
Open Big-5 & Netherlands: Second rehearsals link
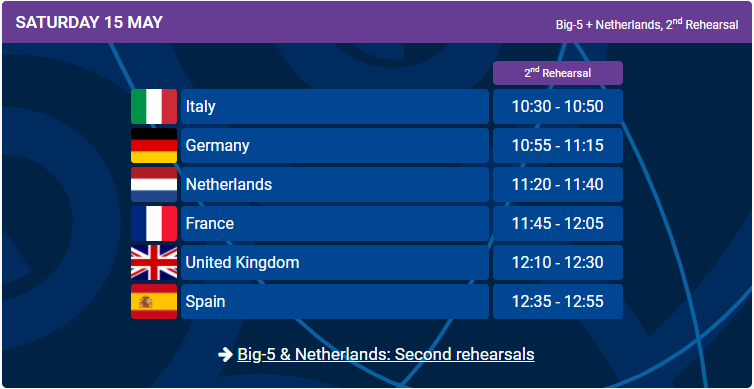coord(386,354)
